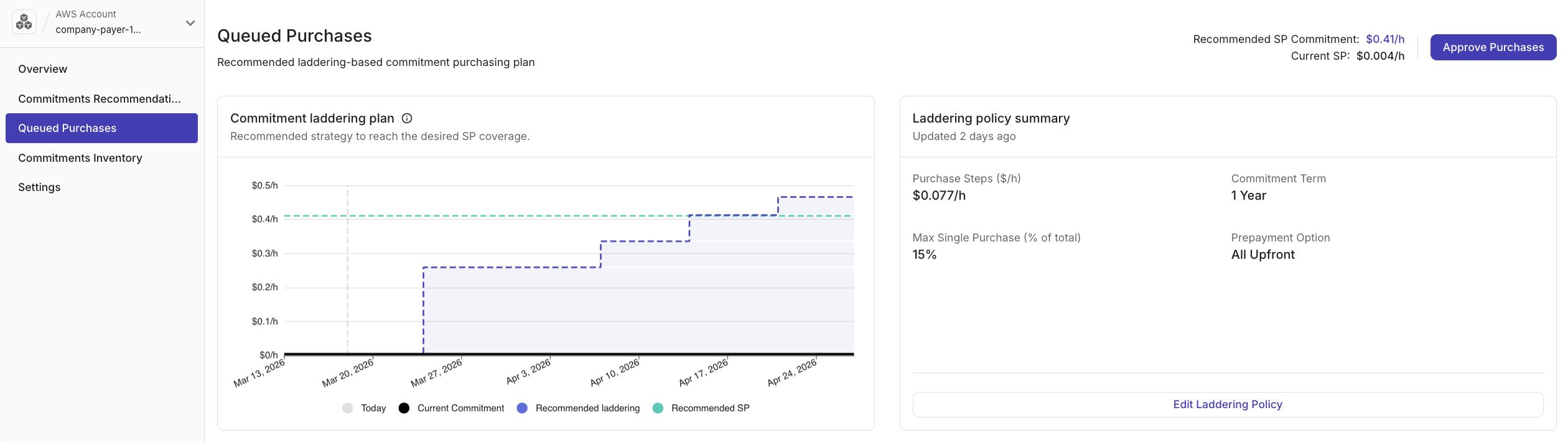This screenshot has height=443, width=1568.
Task: Open the Settings page
Action: click(x=39, y=187)
